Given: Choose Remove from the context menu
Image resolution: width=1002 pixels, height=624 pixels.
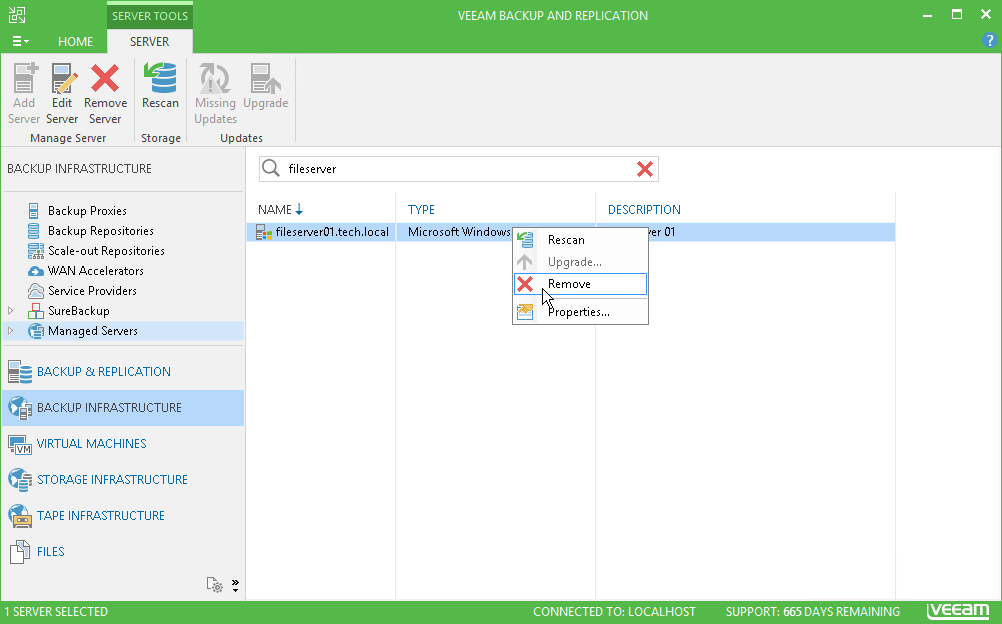Looking at the screenshot, I should [x=580, y=284].
